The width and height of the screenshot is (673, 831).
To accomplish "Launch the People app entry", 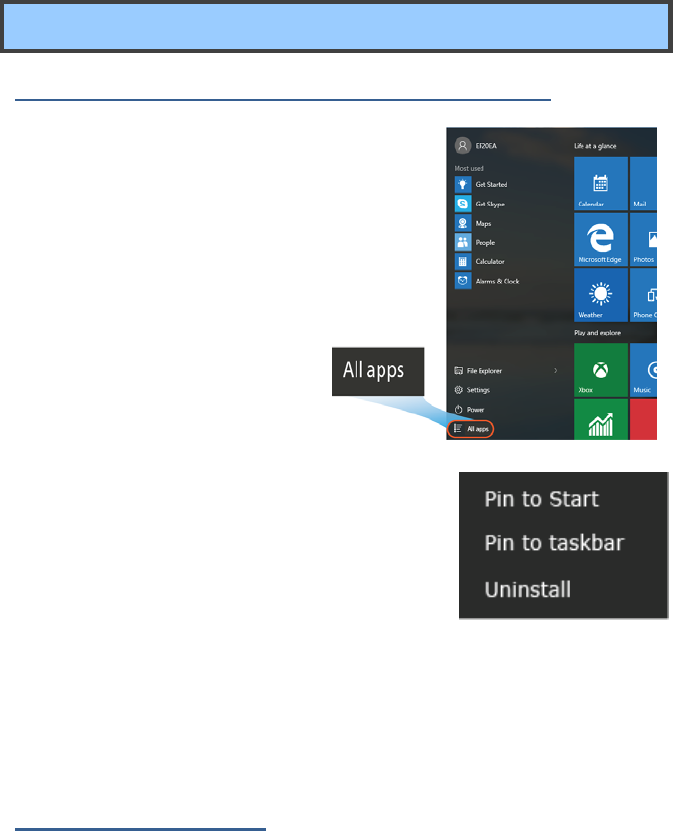I will point(475,242).
